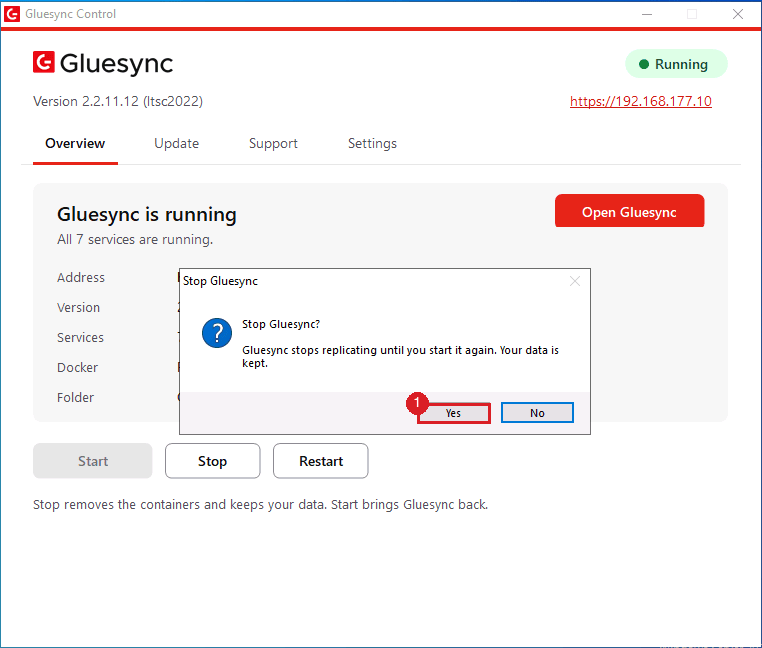Click the Gluesync Control title bar icon
762x648 pixels.
point(12,14)
